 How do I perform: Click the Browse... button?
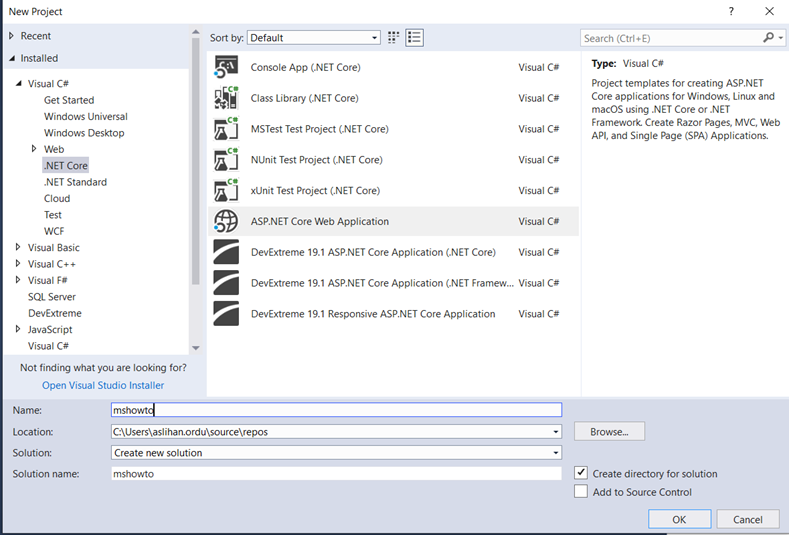click(x=609, y=431)
